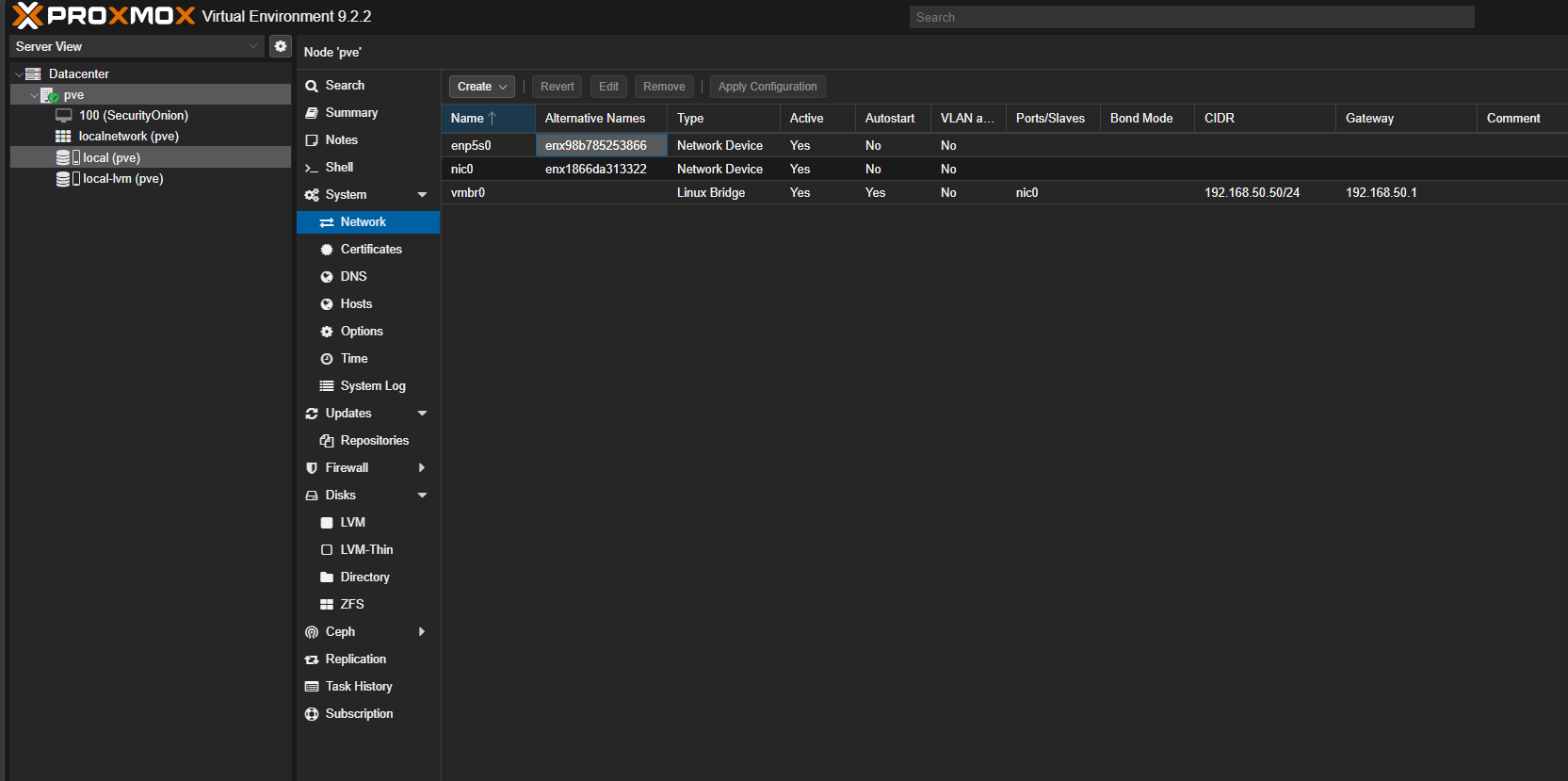Open the System Log menu item
This screenshot has height=781, width=1568.
[368, 386]
